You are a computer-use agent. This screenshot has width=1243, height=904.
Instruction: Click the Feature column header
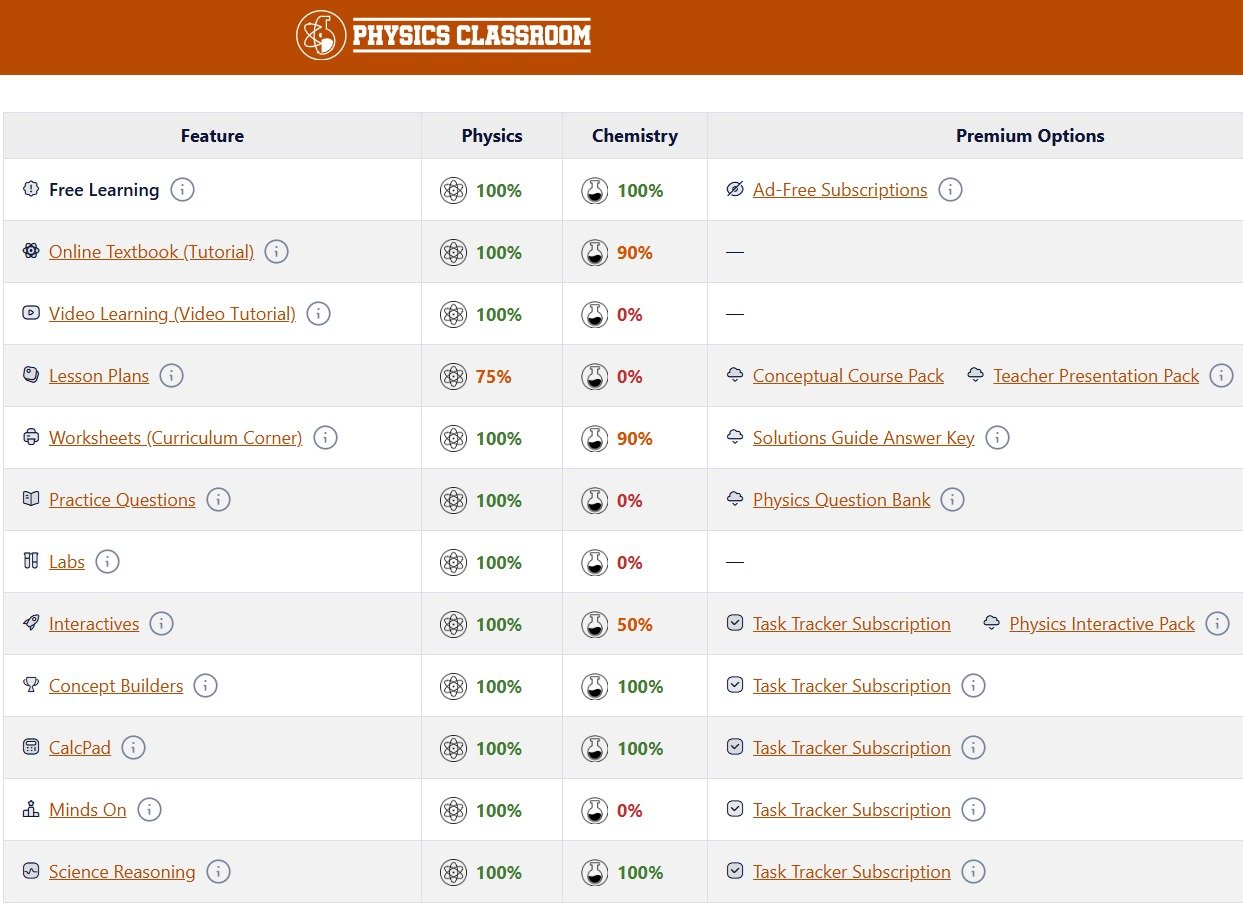tap(212, 135)
